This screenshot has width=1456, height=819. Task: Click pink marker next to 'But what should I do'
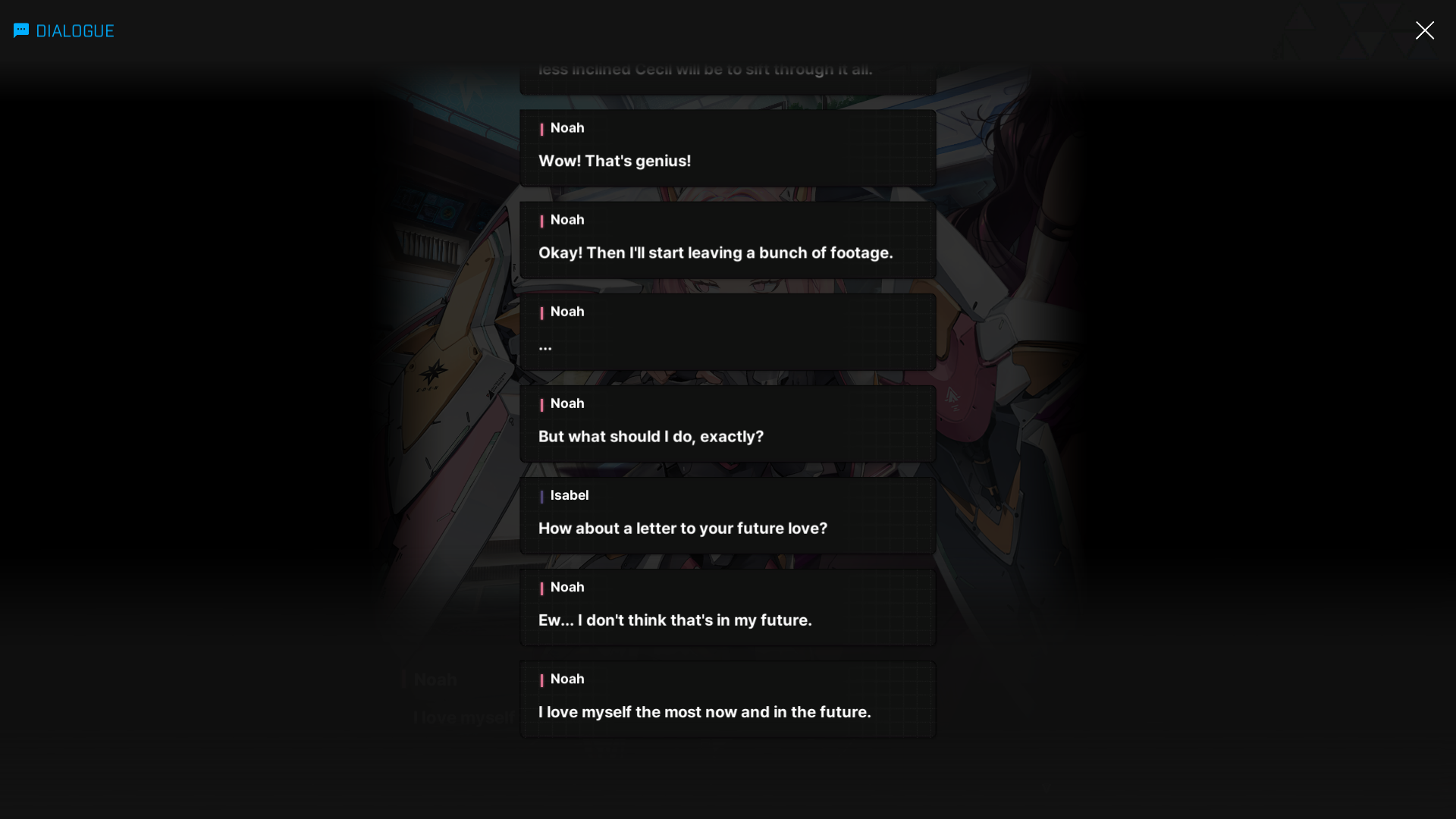pyautogui.click(x=541, y=404)
